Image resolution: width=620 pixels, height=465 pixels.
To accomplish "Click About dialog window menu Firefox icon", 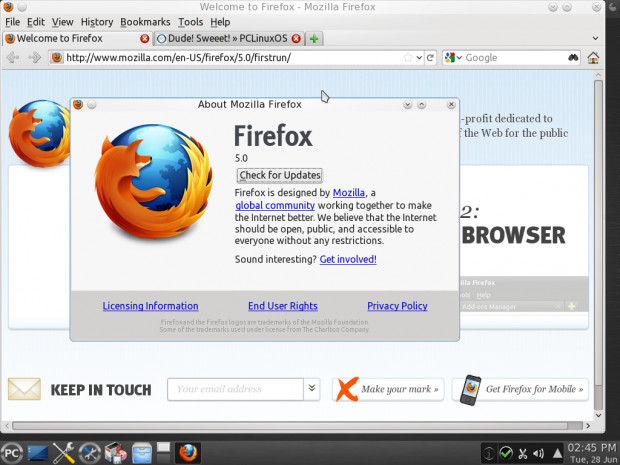I will pos(78,104).
